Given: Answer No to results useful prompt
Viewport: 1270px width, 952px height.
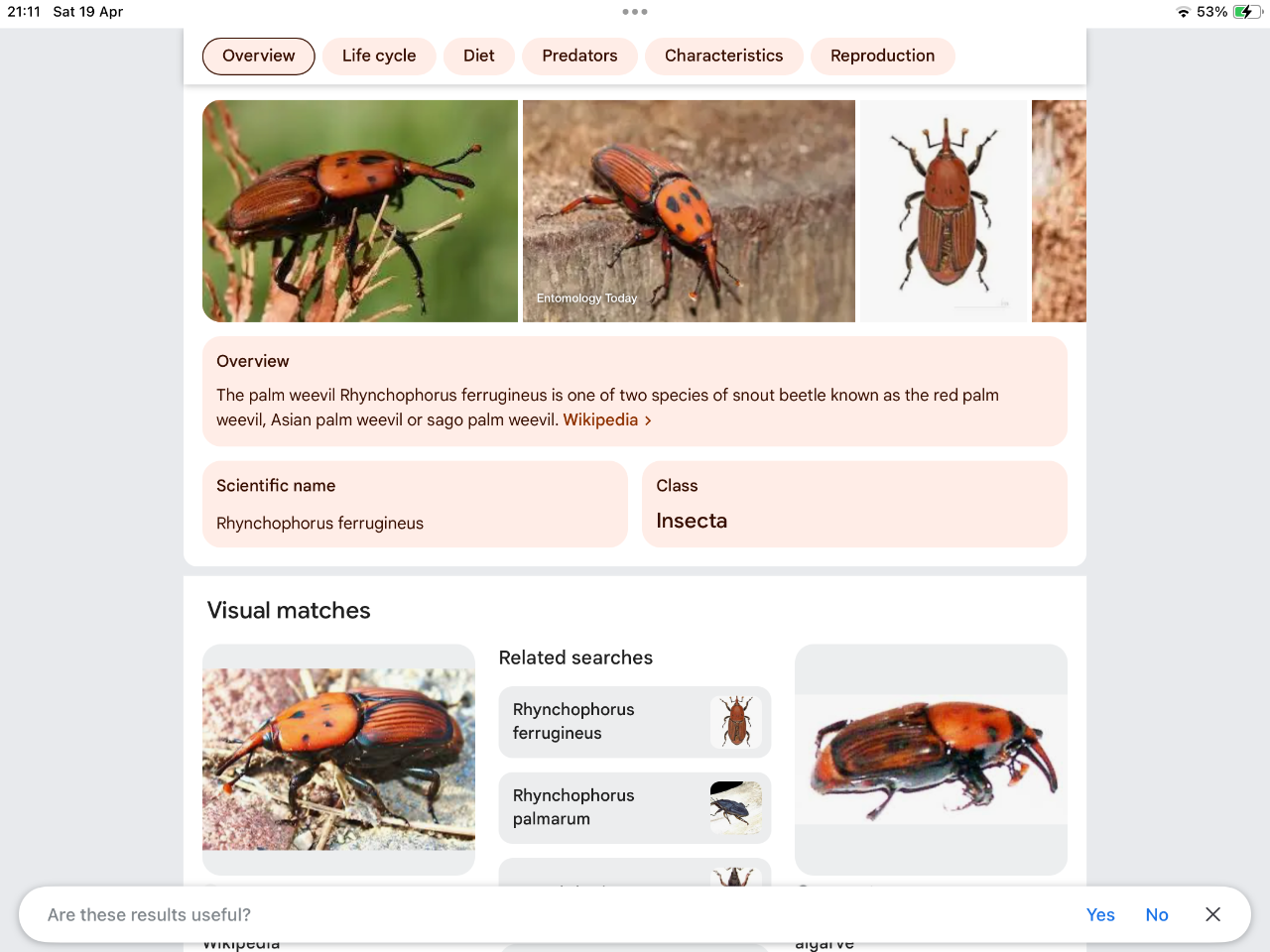Looking at the screenshot, I should (x=1157, y=914).
